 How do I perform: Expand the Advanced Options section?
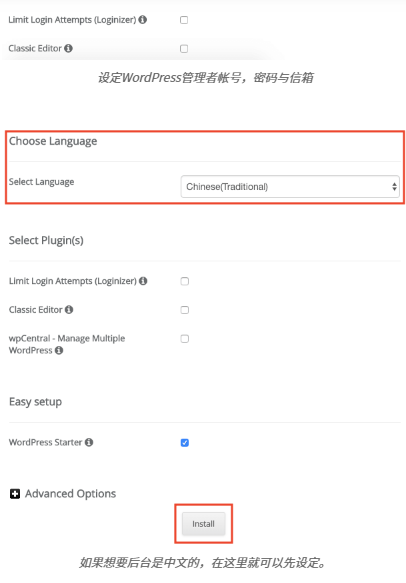point(70,494)
